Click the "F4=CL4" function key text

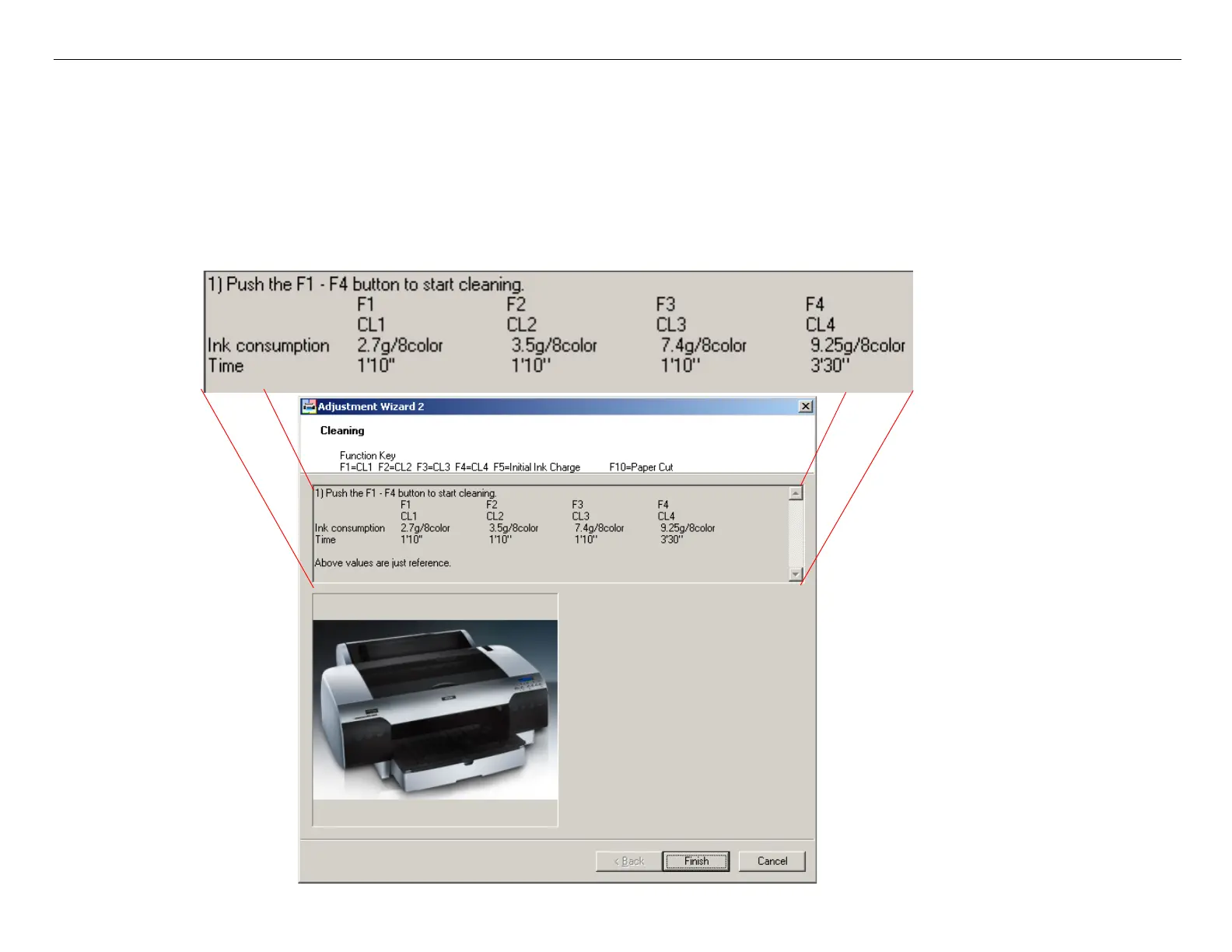point(471,467)
